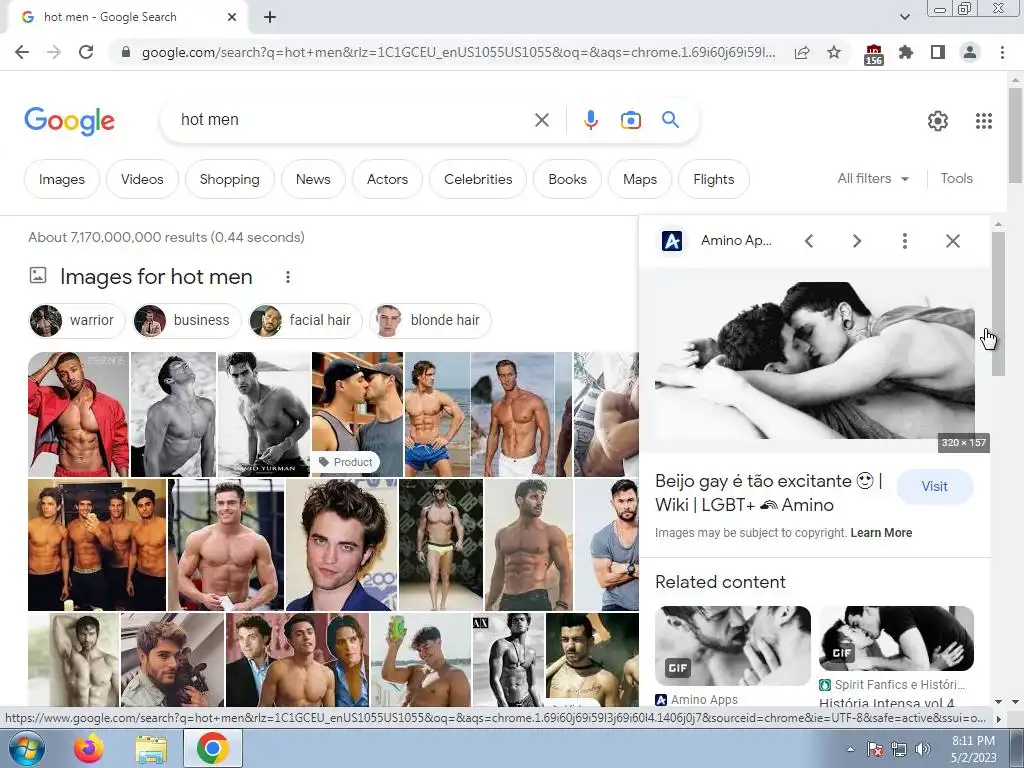
Task: Click the URL address bar
Action: 457,52
